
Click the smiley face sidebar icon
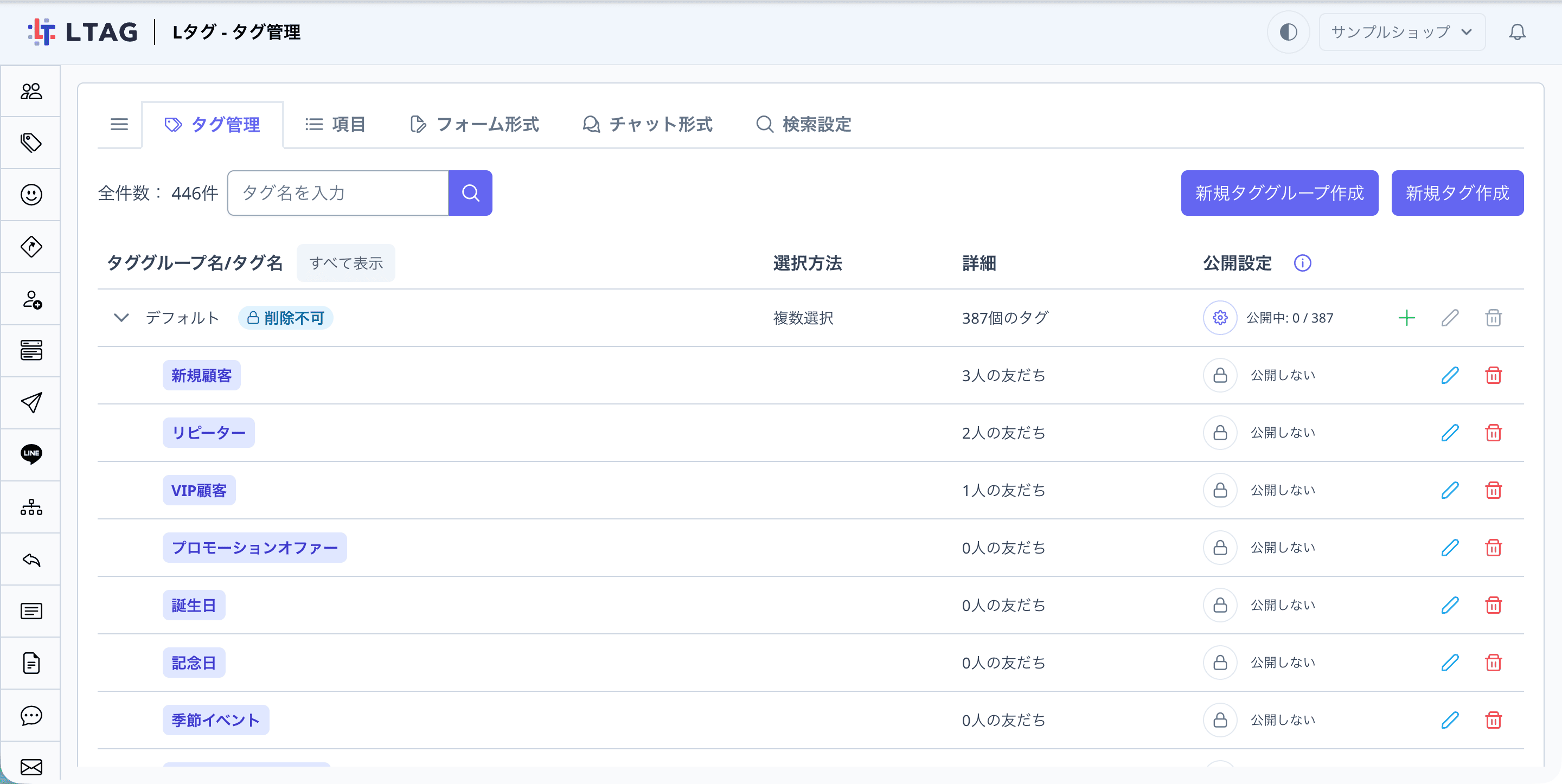tap(31, 195)
